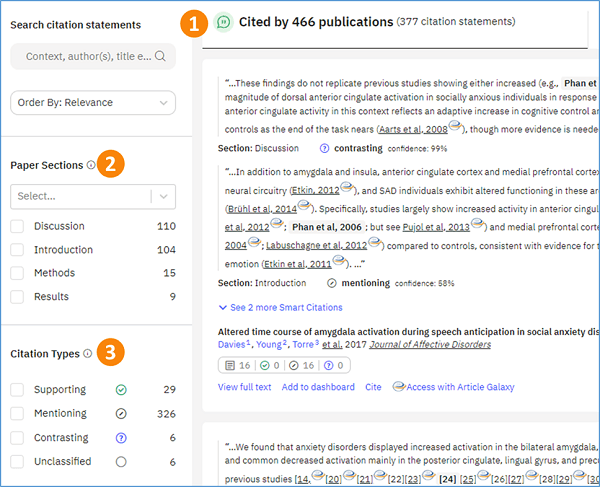Click the total citations document icon showing 16
This screenshot has width=600, height=487.
tap(230, 365)
